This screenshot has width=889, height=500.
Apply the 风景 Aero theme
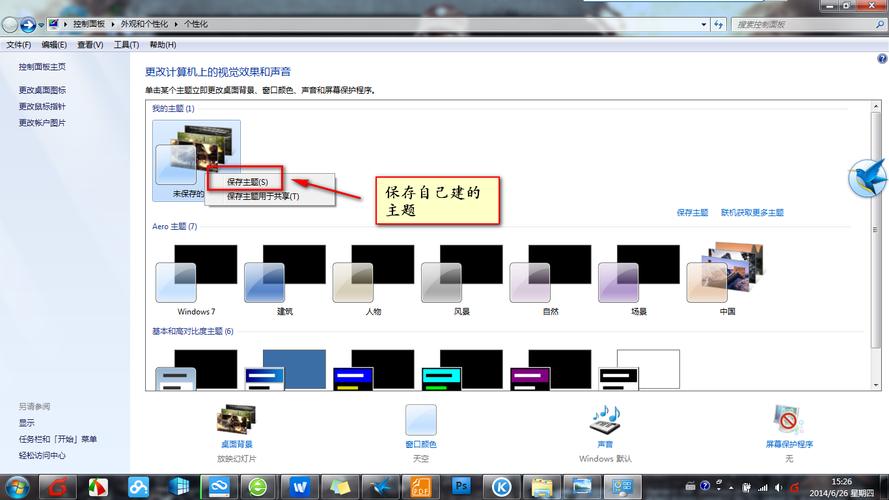click(462, 280)
